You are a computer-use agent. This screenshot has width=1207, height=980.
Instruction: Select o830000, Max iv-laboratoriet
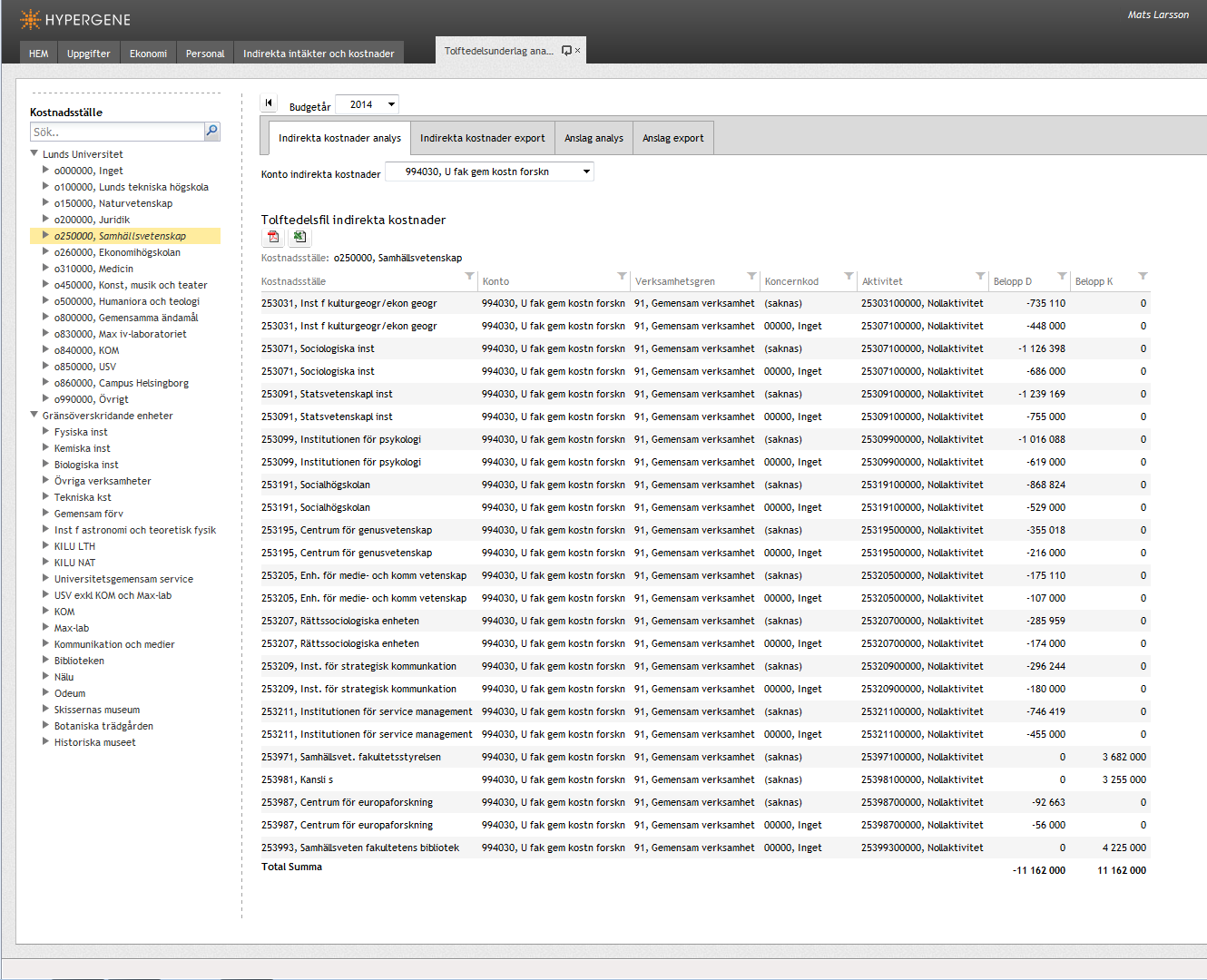[120, 334]
